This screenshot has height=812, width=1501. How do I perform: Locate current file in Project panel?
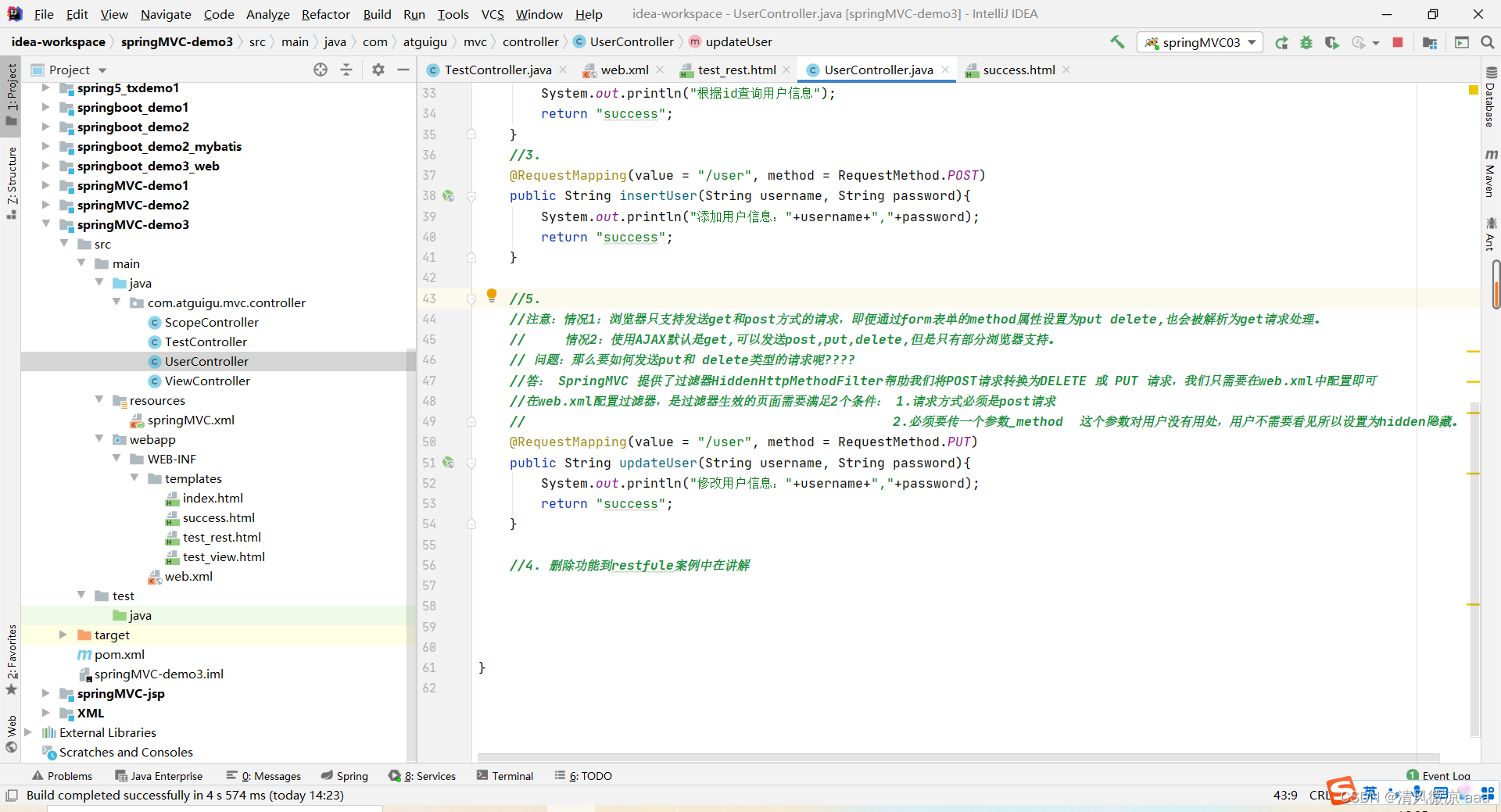point(321,70)
